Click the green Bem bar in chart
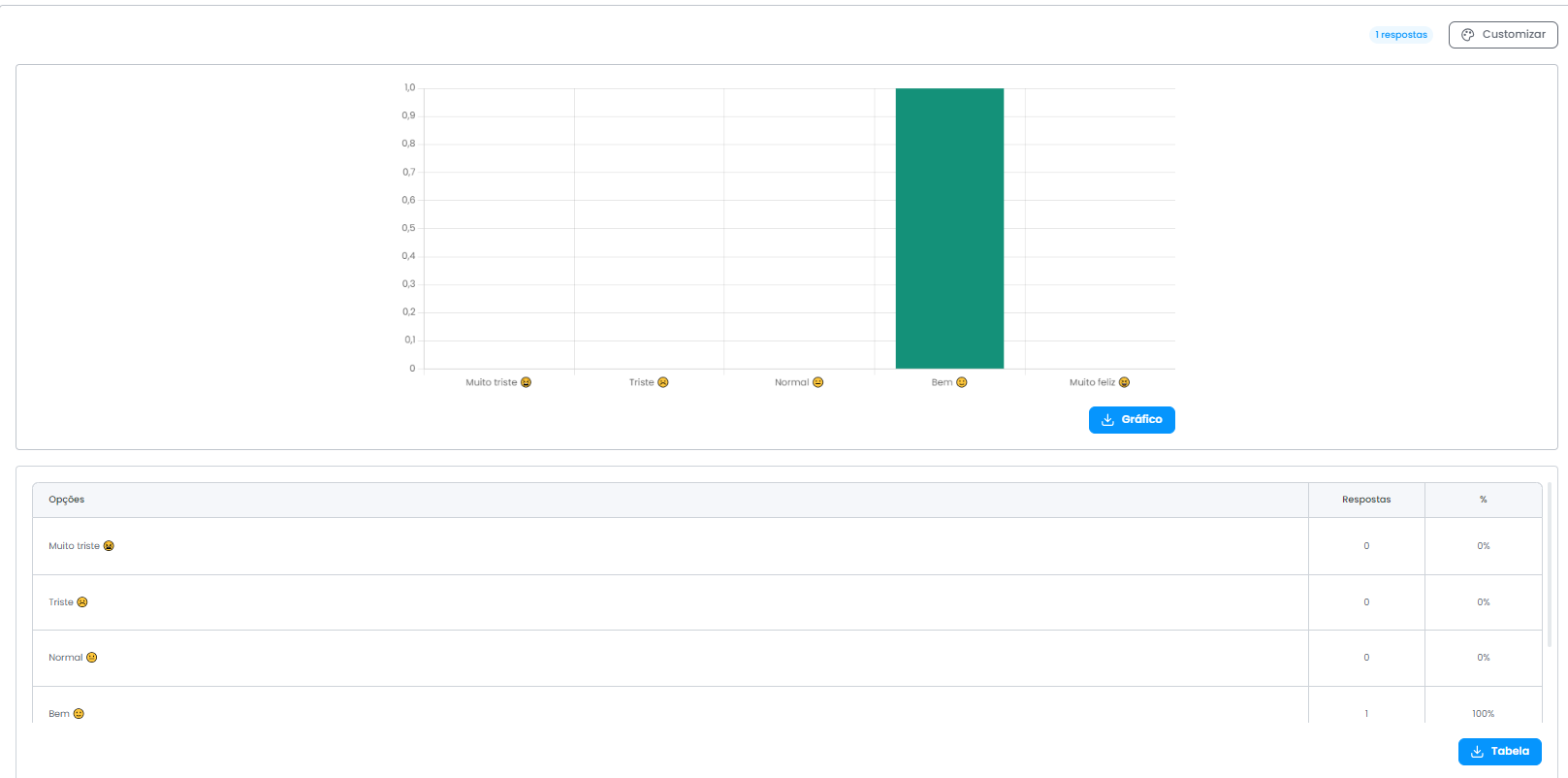This screenshot has height=778, width=1568. tap(949, 228)
